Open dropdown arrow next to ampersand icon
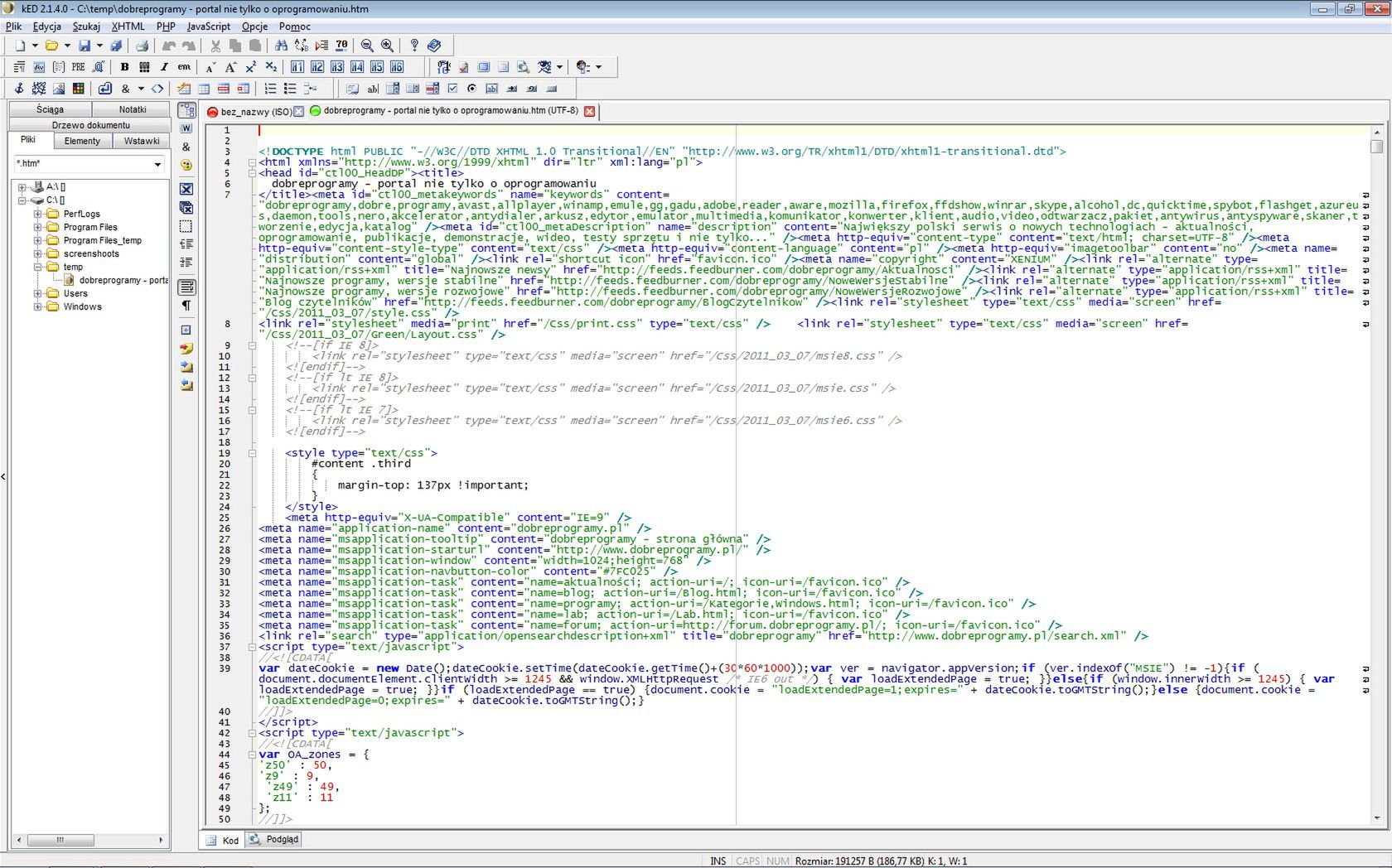1392x868 pixels. point(141,89)
